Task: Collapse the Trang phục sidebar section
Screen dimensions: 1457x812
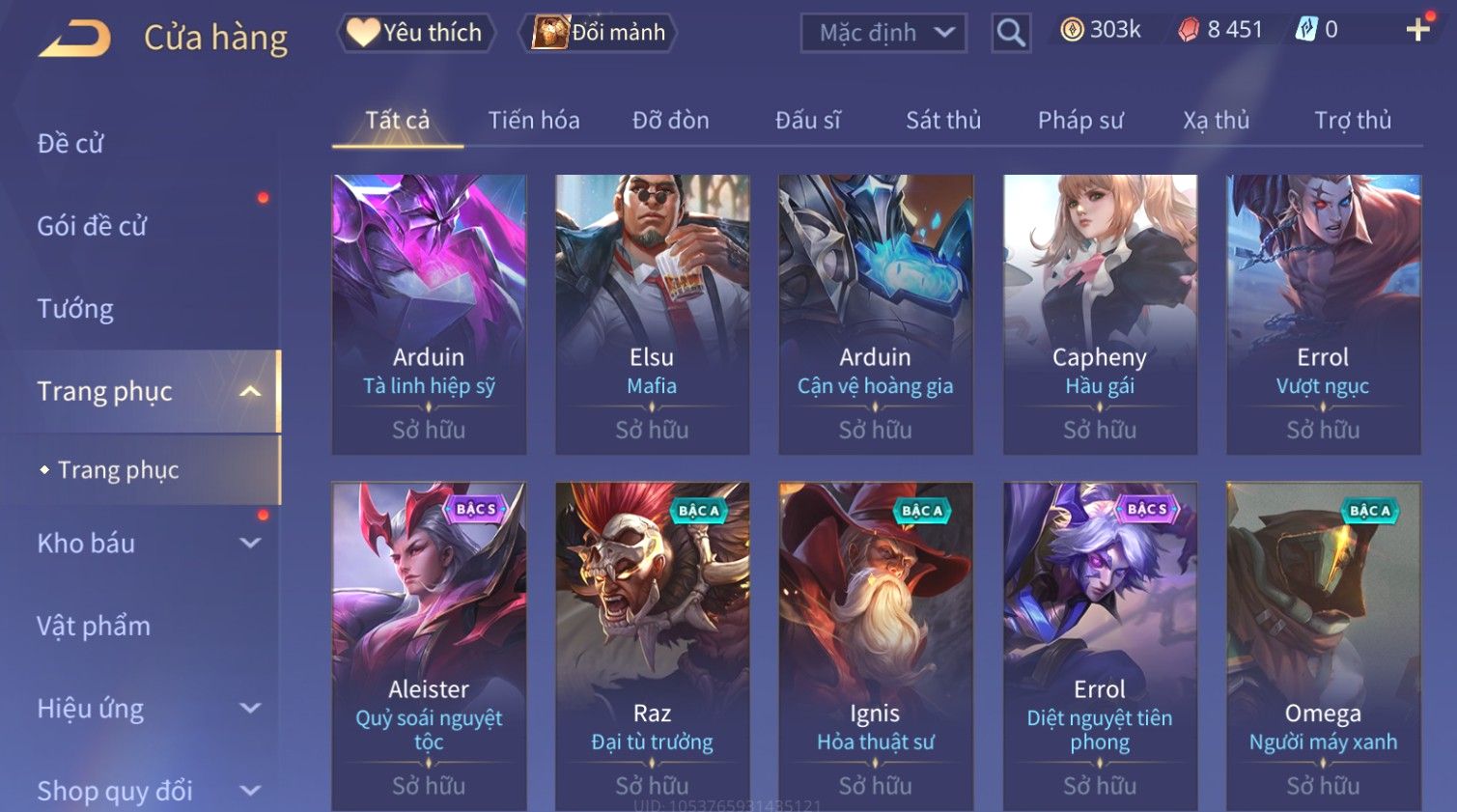Action: (x=250, y=391)
